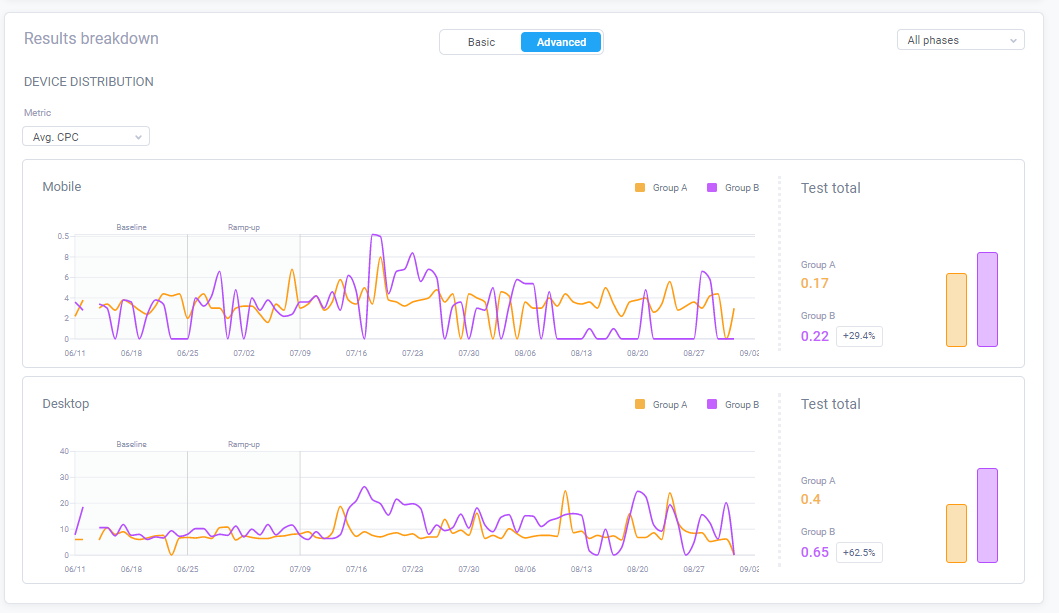The width and height of the screenshot is (1059, 613).
Task: Click the Metric field label
Action: click(x=37, y=113)
